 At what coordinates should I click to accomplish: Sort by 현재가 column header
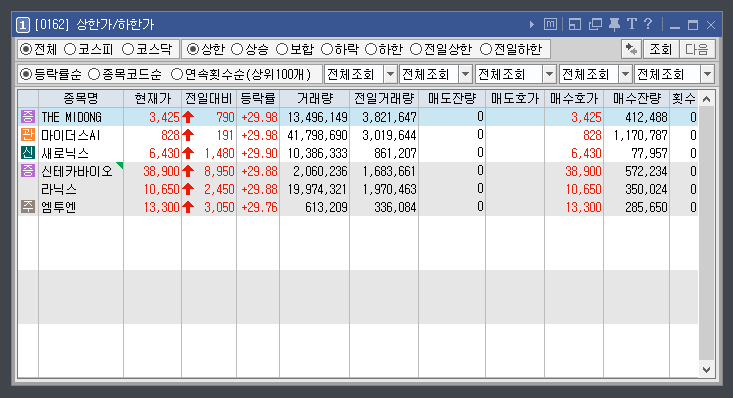point(152,99)
